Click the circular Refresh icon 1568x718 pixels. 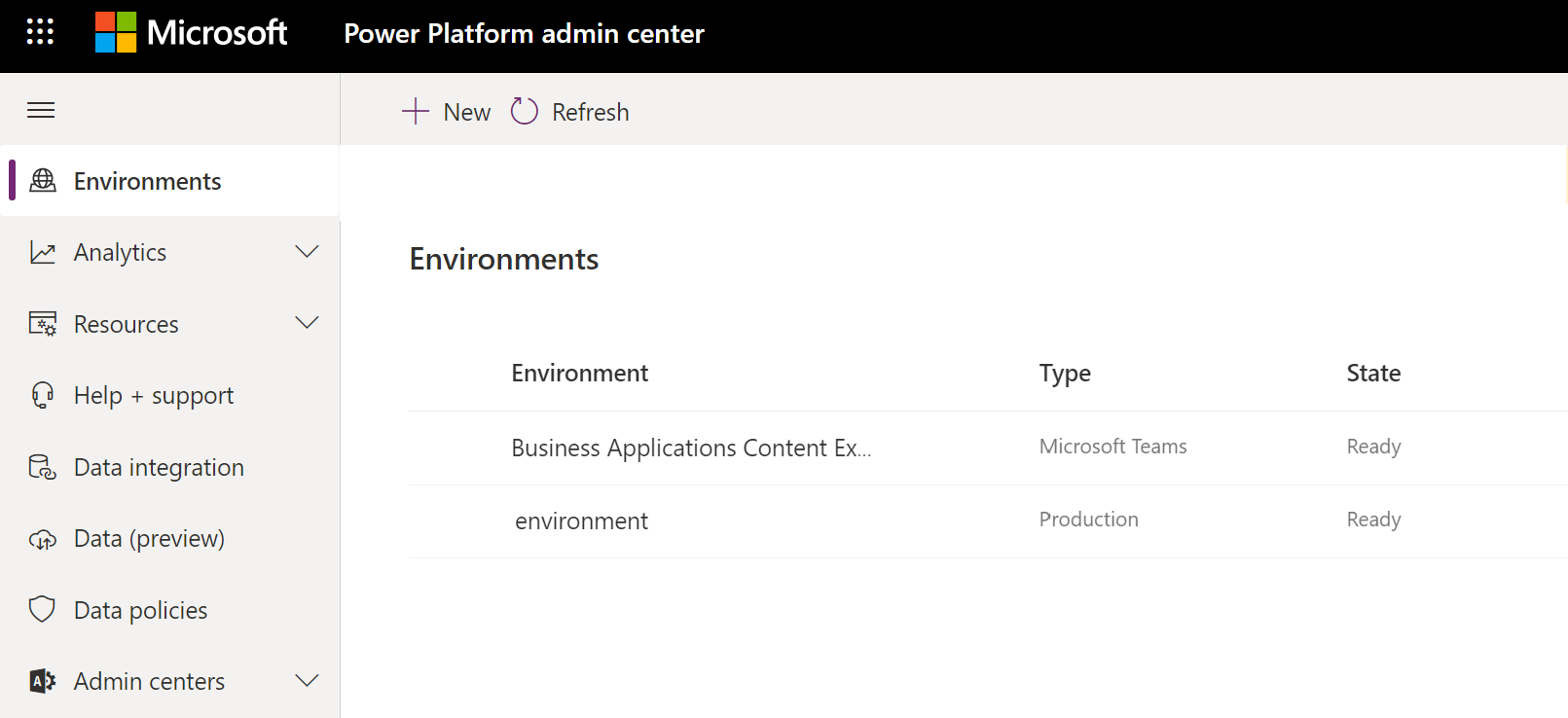pyautogui.click(x=525, y=111)
